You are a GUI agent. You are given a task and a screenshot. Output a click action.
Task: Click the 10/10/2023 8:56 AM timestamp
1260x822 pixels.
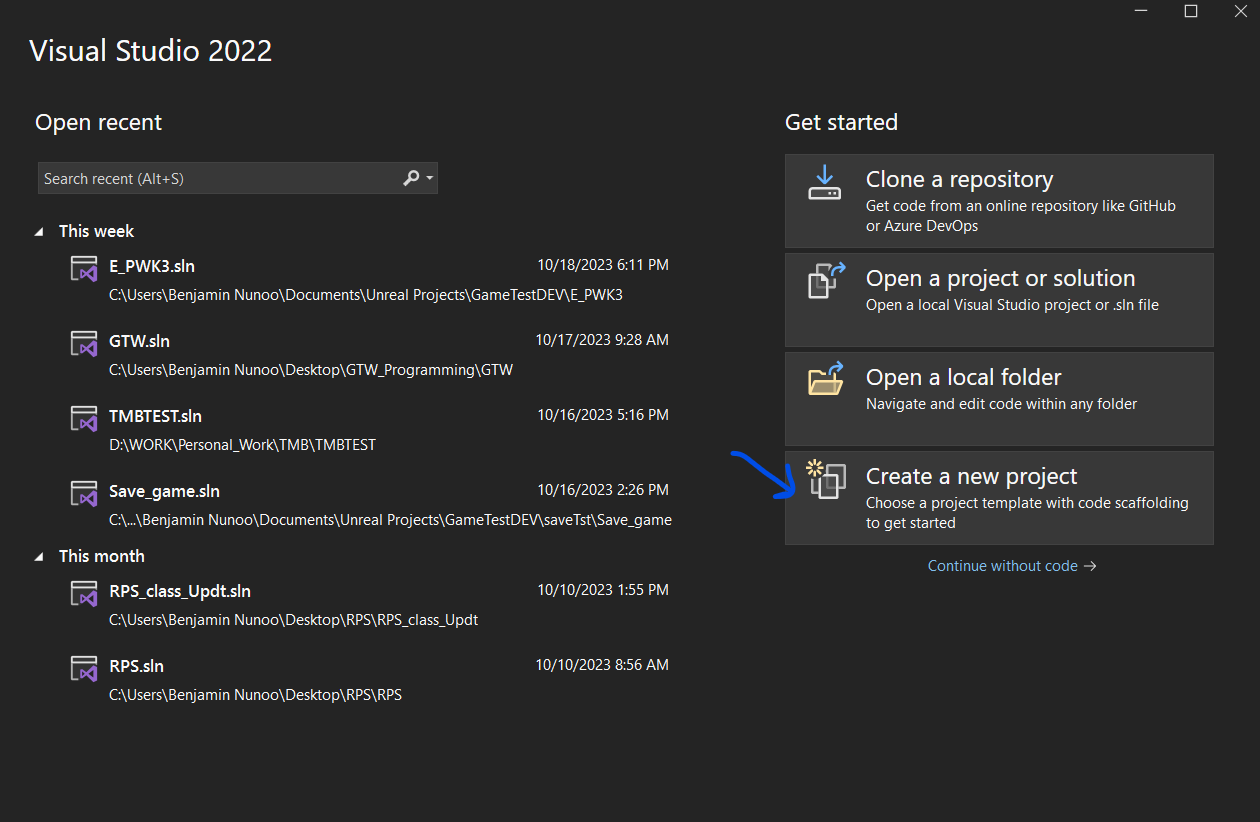[602, 665]
